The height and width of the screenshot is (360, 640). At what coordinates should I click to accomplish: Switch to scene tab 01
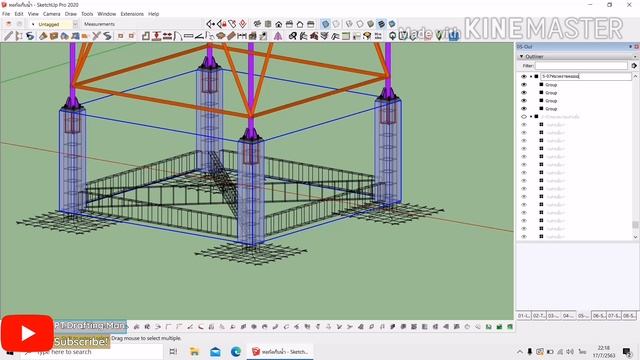pos(524,316)
